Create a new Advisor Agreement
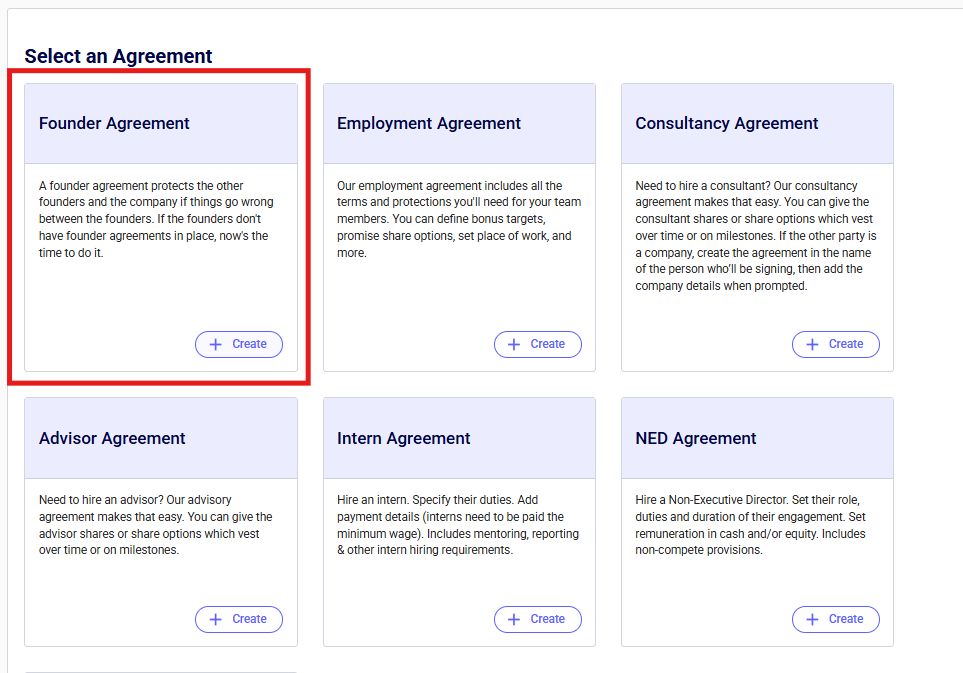 (x=239, y=619)
